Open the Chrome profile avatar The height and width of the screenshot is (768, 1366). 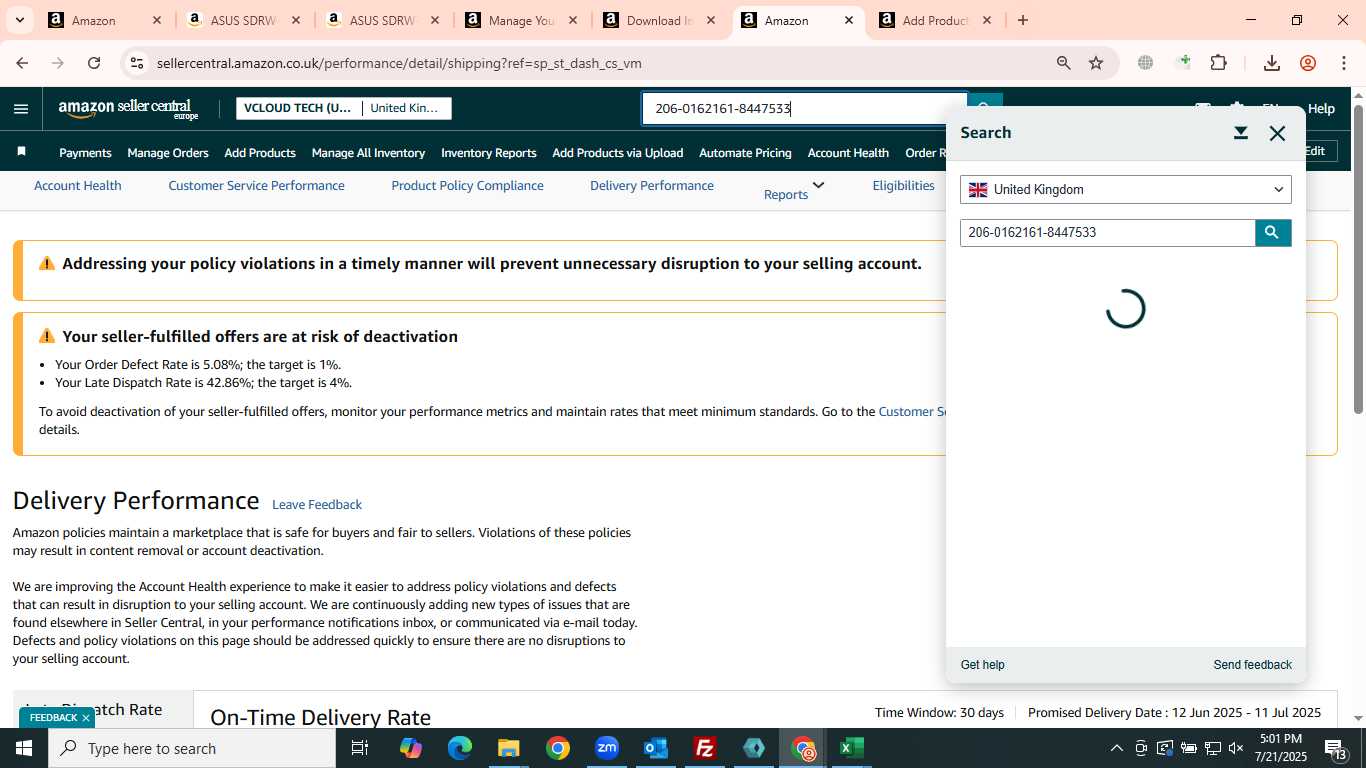[1308, 63]
